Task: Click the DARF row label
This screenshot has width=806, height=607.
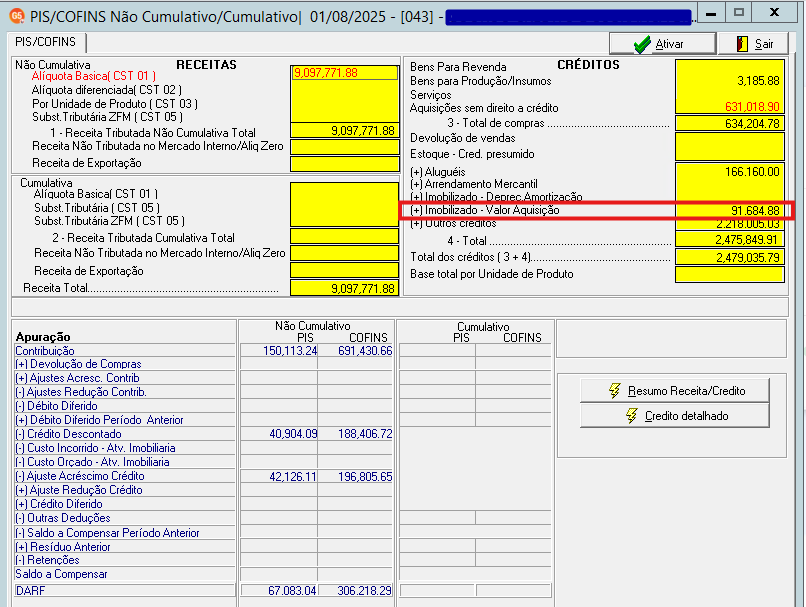Action: click(x=30, y=591)
